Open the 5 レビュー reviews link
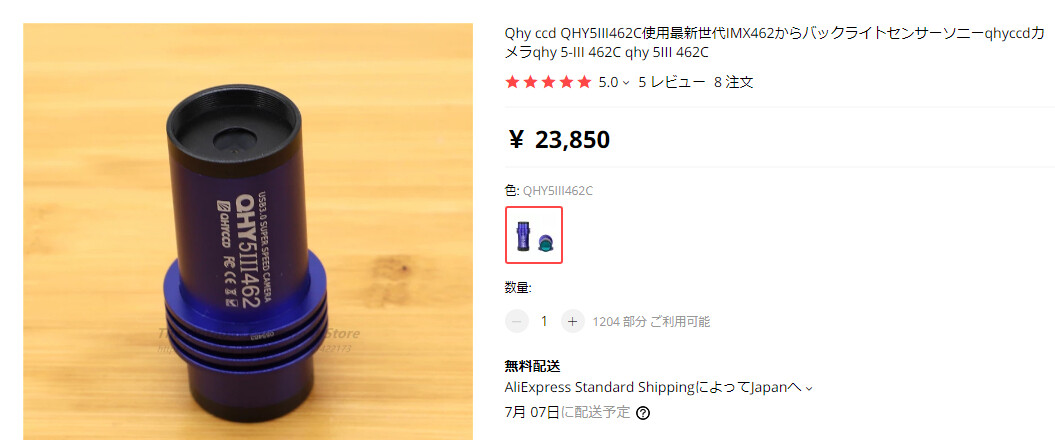Viewport: 1055px width, 440px height. click(671, 82)
